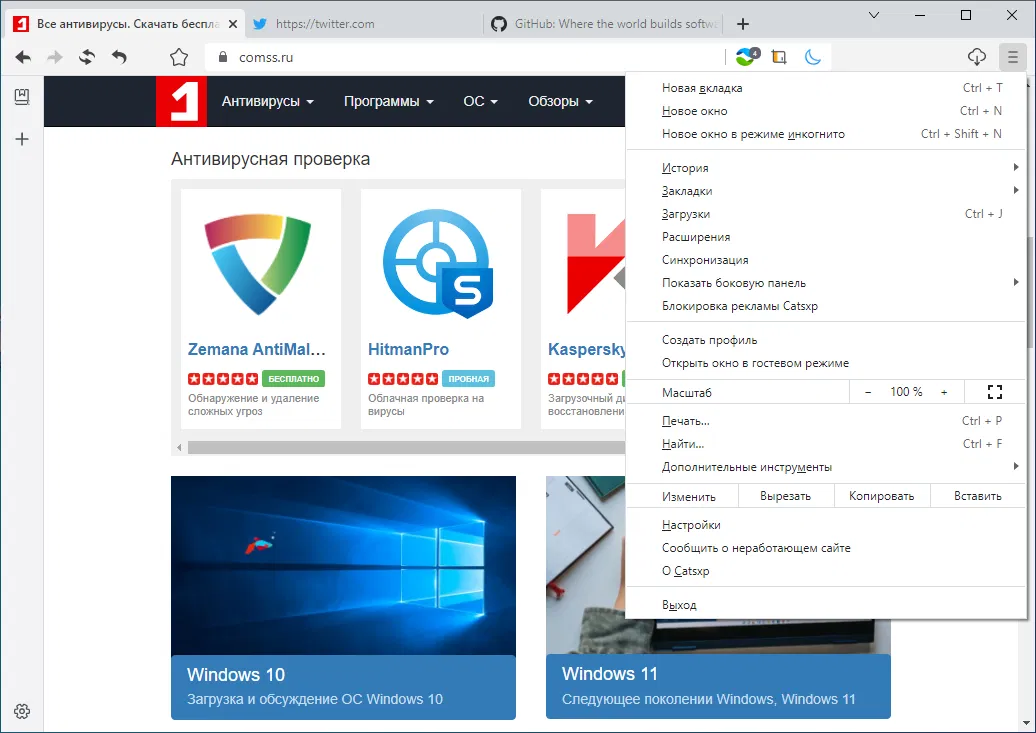The height and width of the screenshot is (733, 1036).
Task: Toggle night mode with the moon icon
Action: pos(813,58)
